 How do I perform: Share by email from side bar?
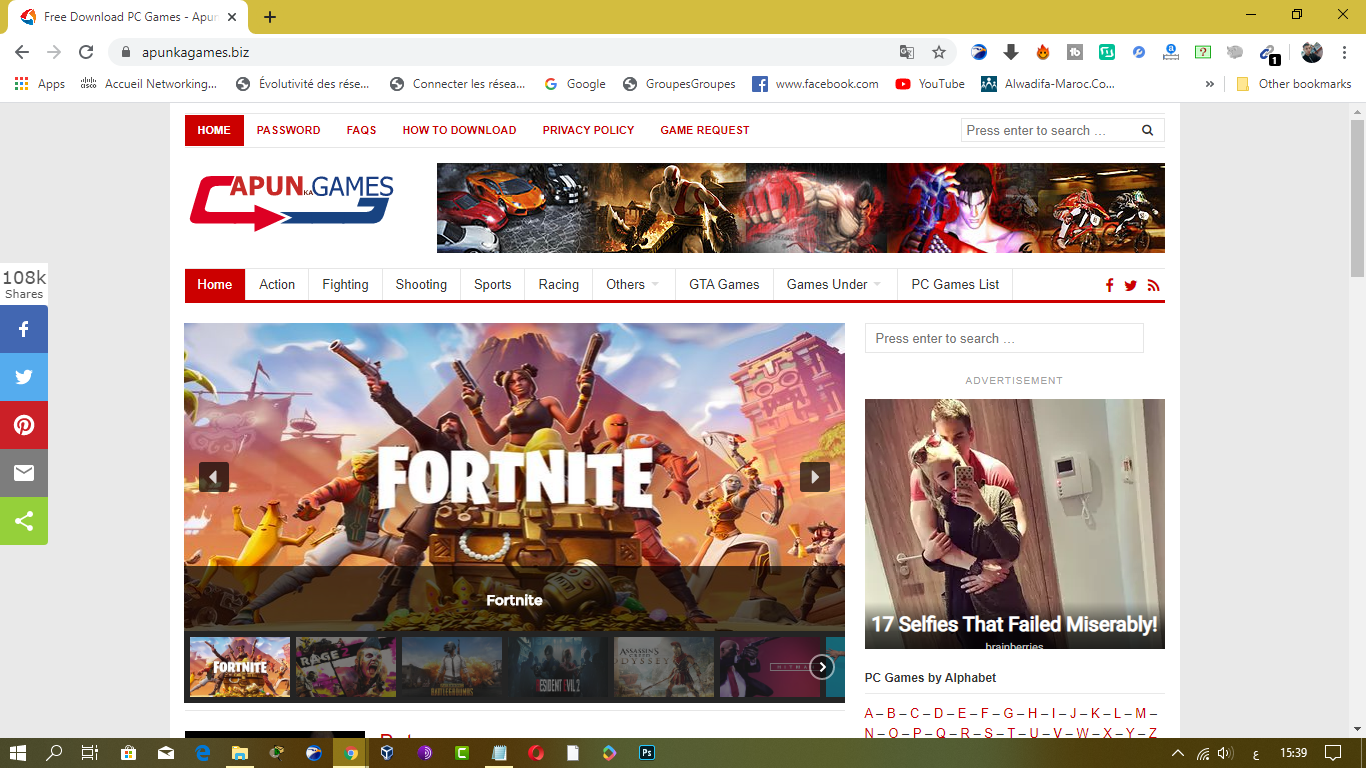(24, 473)
